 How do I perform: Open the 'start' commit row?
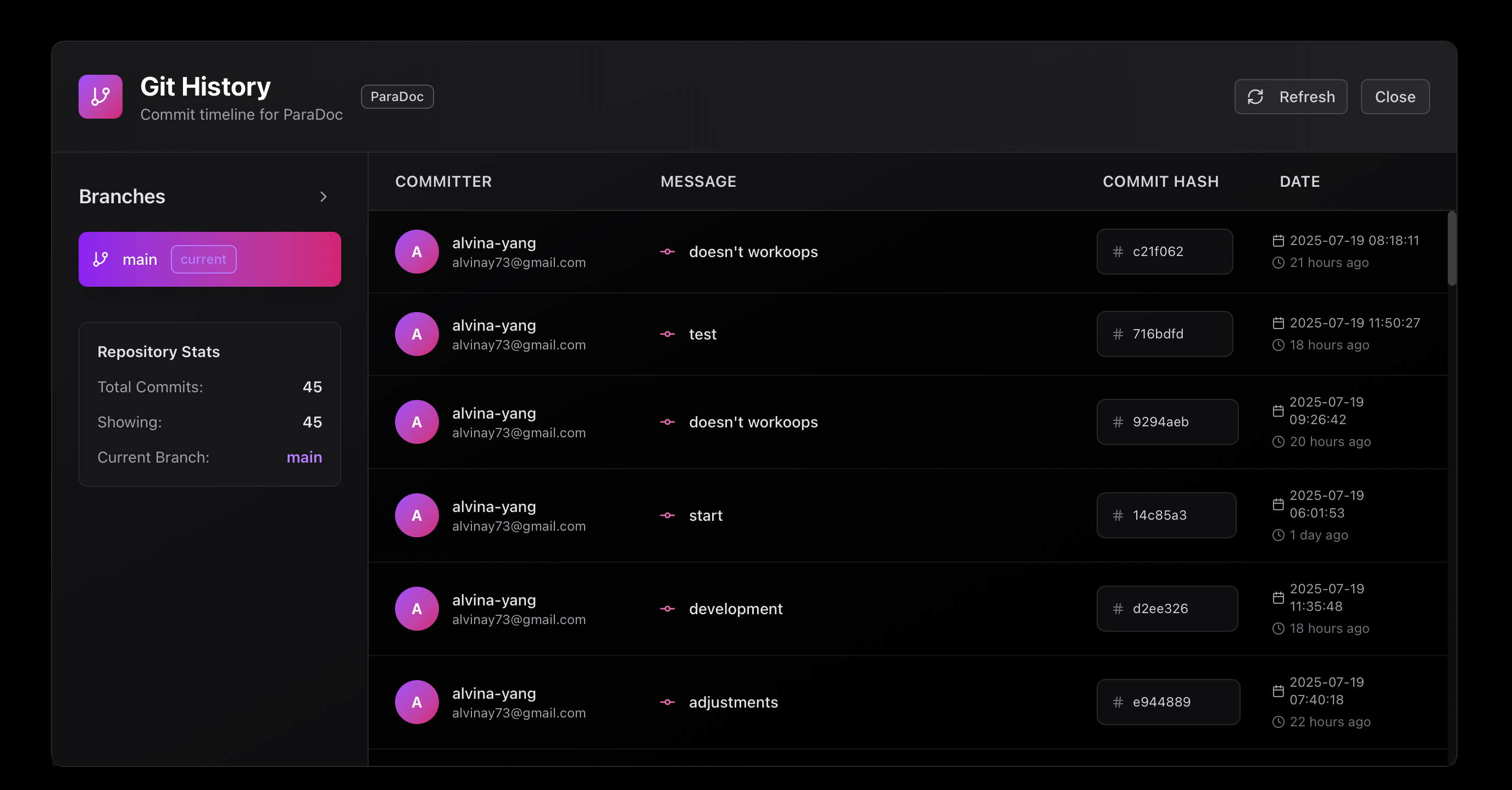880,515
